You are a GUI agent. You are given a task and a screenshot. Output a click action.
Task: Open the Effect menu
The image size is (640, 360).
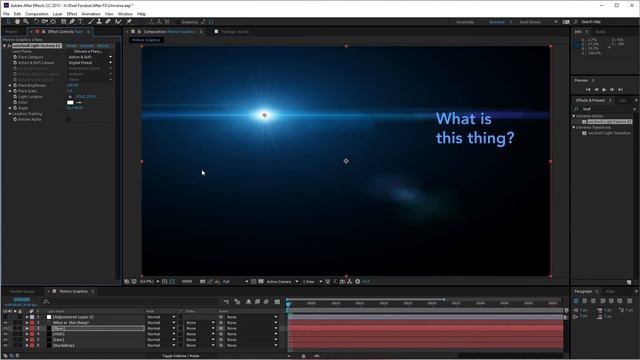(x=72, y=14)
